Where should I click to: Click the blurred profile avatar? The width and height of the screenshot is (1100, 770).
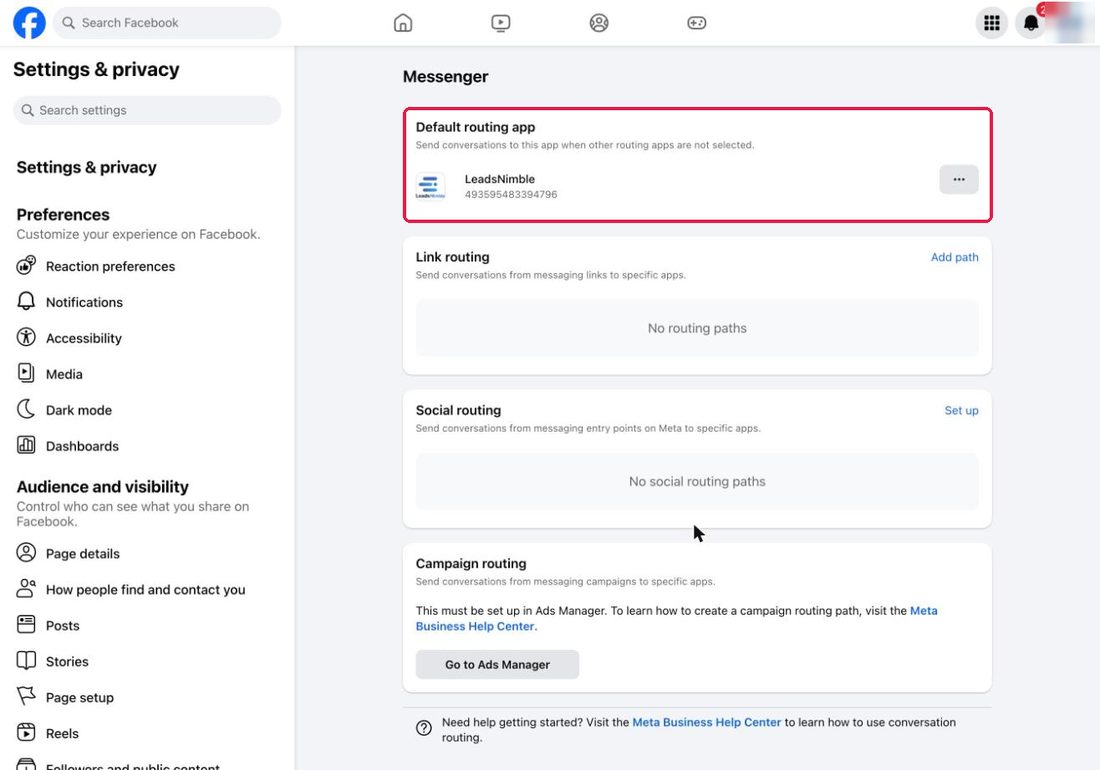point(1070,23)
